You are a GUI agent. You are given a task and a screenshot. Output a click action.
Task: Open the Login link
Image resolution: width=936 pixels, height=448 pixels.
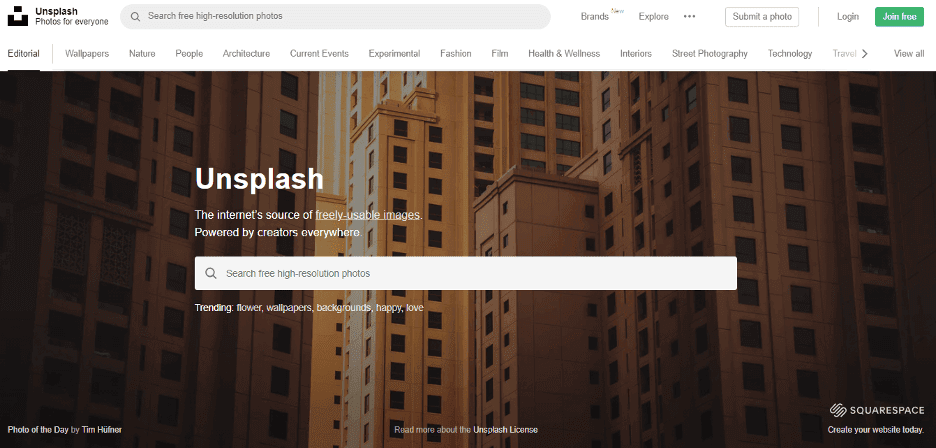848,17
